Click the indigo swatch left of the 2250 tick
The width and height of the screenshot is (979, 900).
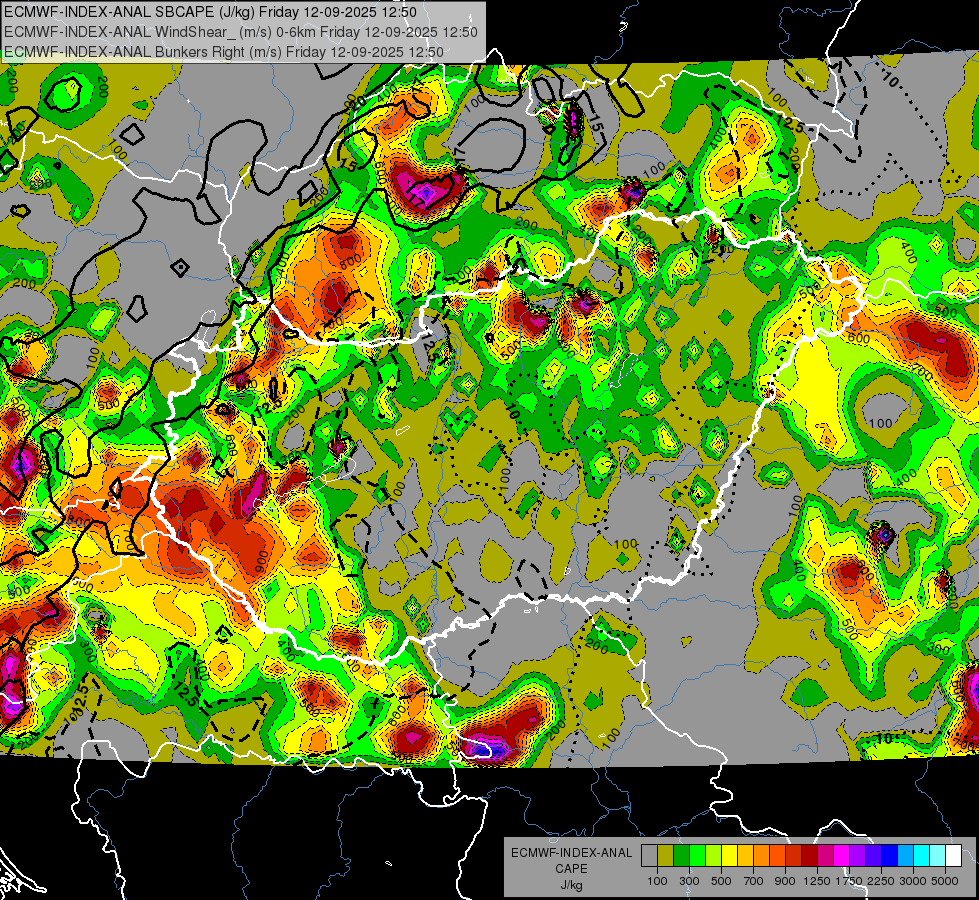click(873, 855)
